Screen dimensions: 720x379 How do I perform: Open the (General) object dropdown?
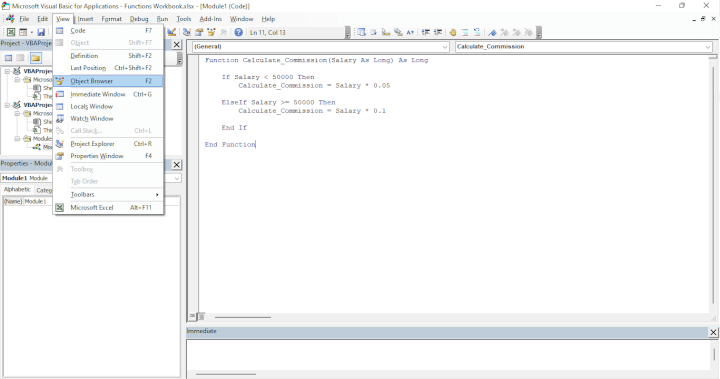[444, 46]
